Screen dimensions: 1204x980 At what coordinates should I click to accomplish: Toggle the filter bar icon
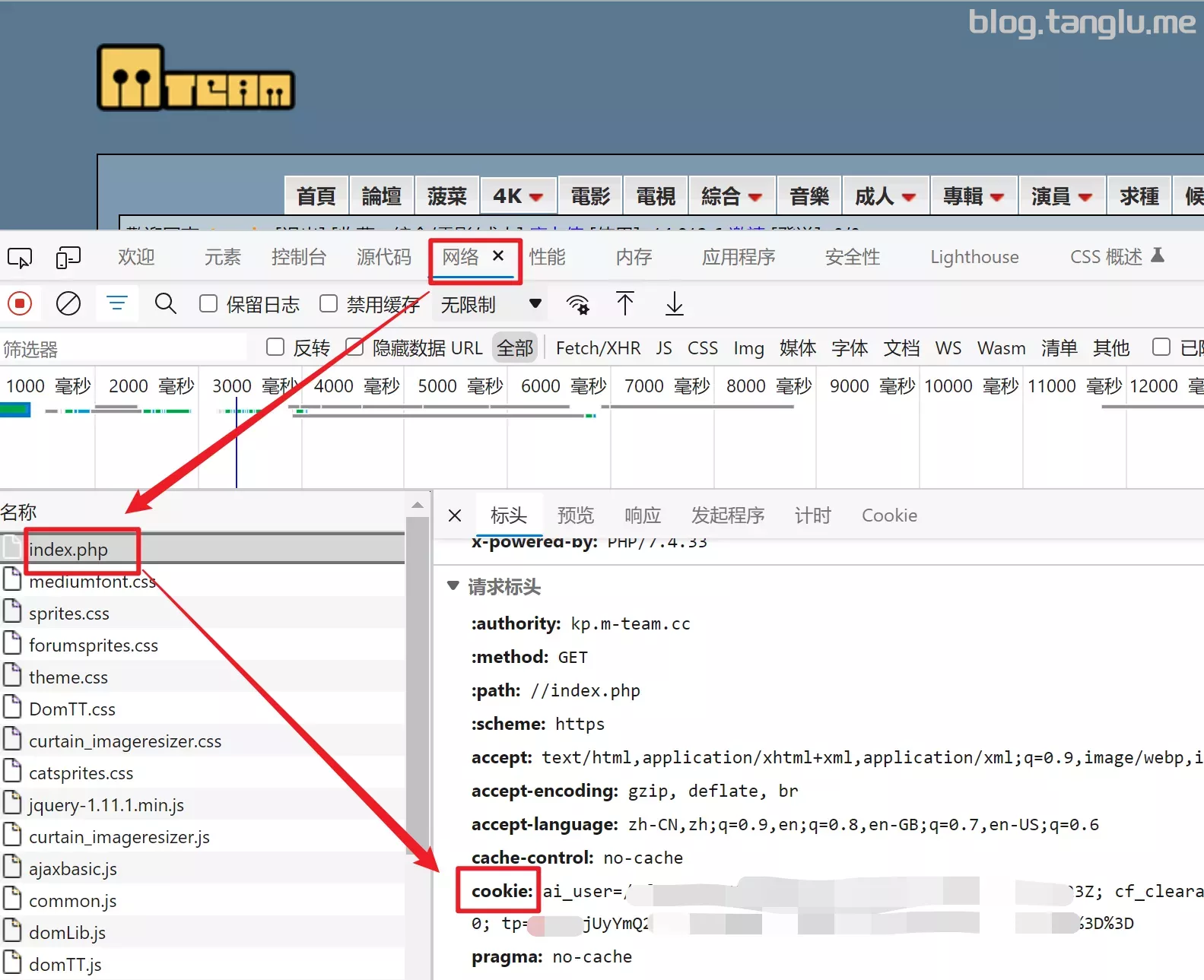[x=117, y=304]
